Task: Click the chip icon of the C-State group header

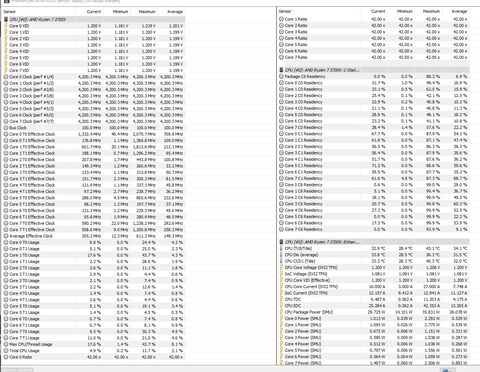Action: (281, 70)
